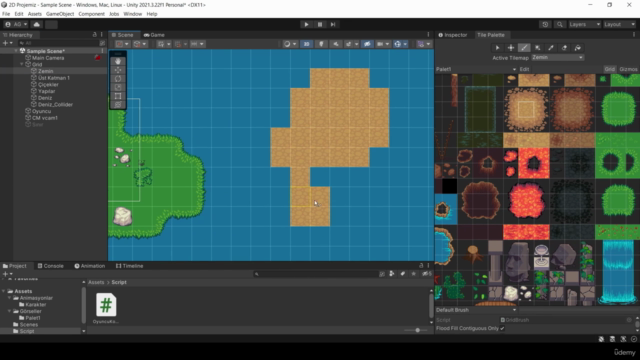Screen dimensions: 640x360
Task: Click the Hierarchy add plus button
Action: [5, 43]
